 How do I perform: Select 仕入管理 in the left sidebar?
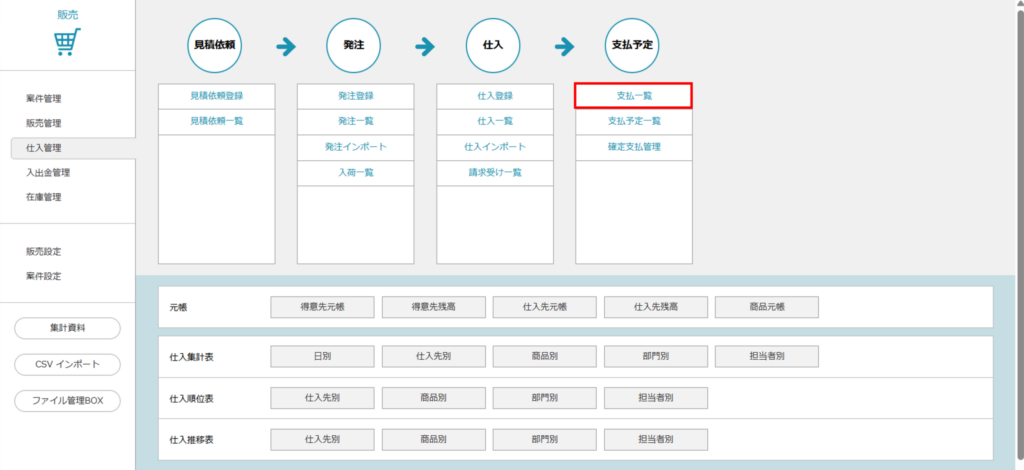[44, 148]
